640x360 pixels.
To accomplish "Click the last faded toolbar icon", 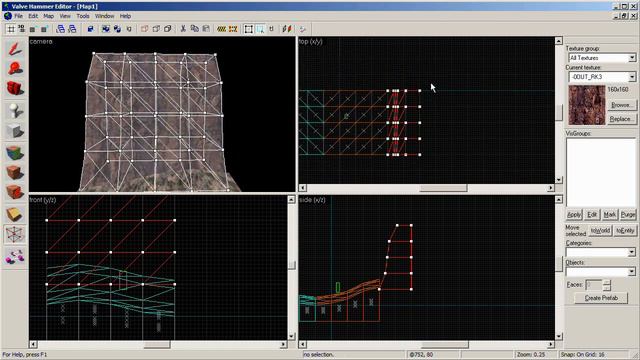I will click(302, 29).
